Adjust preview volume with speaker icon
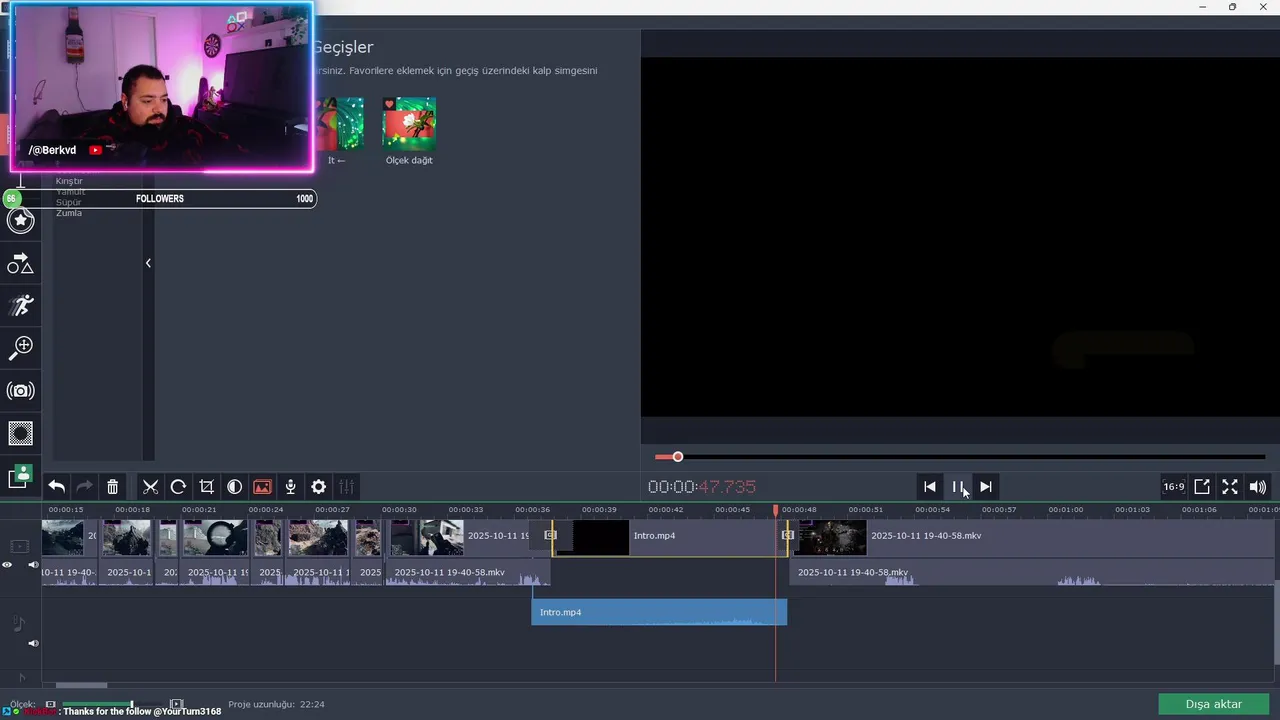 pos(1258,487)
